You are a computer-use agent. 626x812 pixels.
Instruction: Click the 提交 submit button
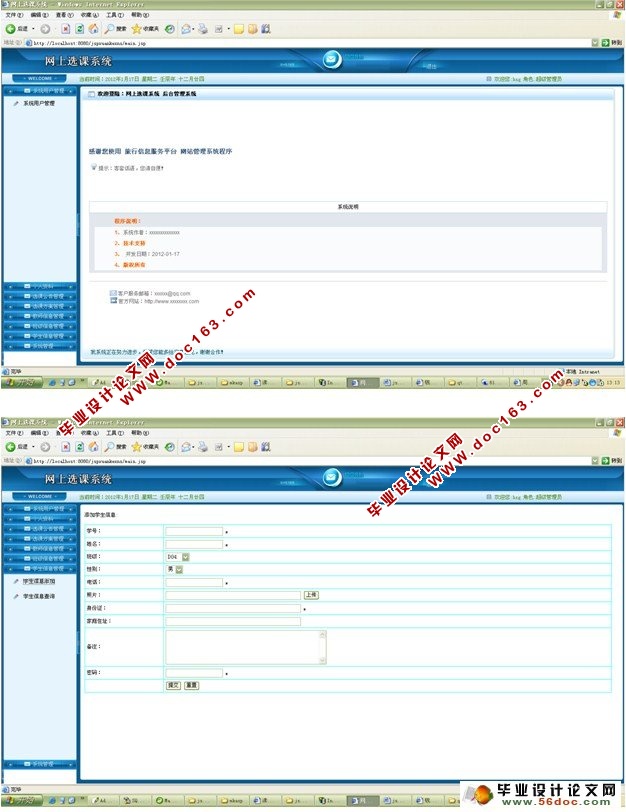(173, 686)
